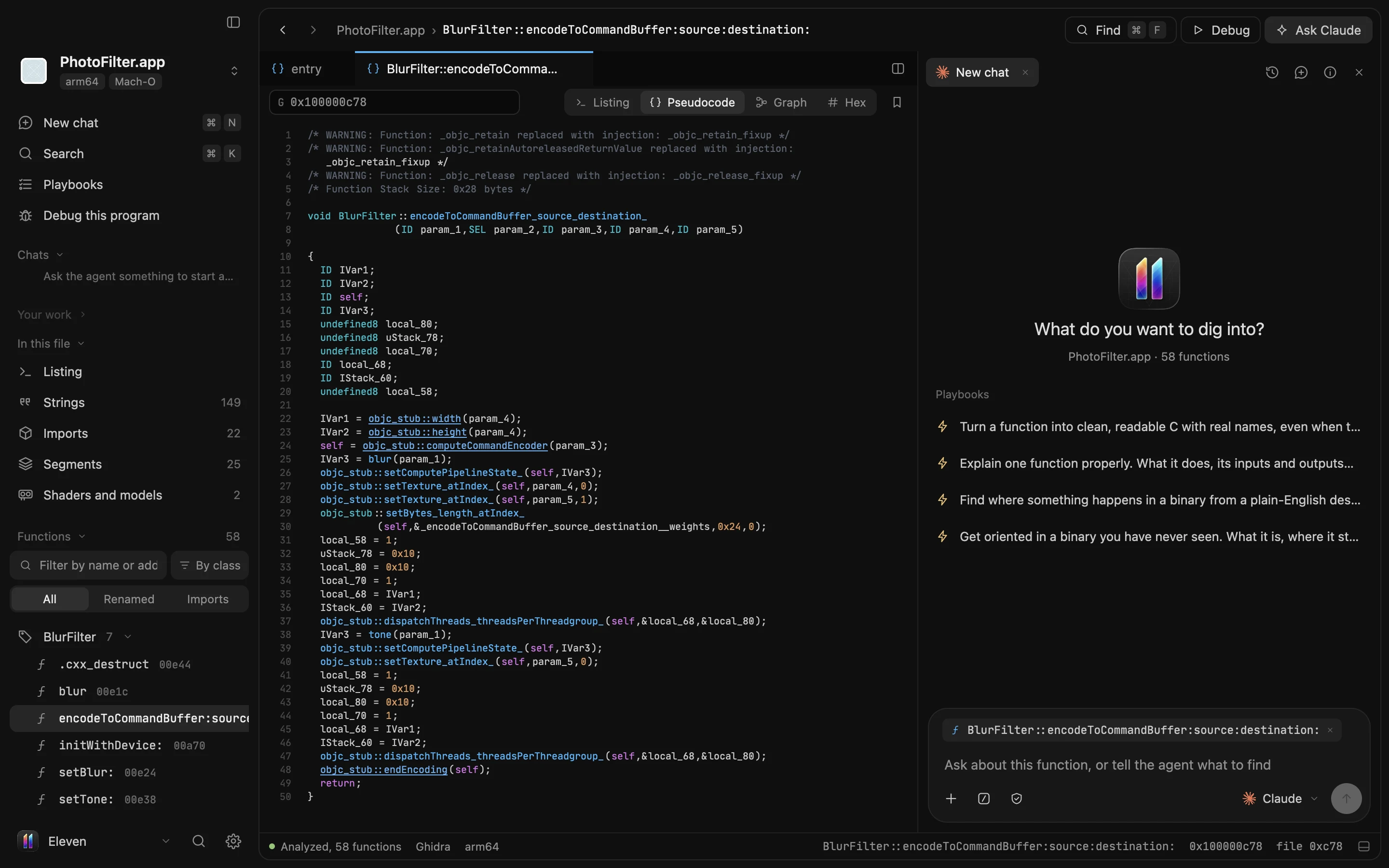Select the New chat tab in chat panel
The image size is (1389, 868).
click(x=982, y=72)
